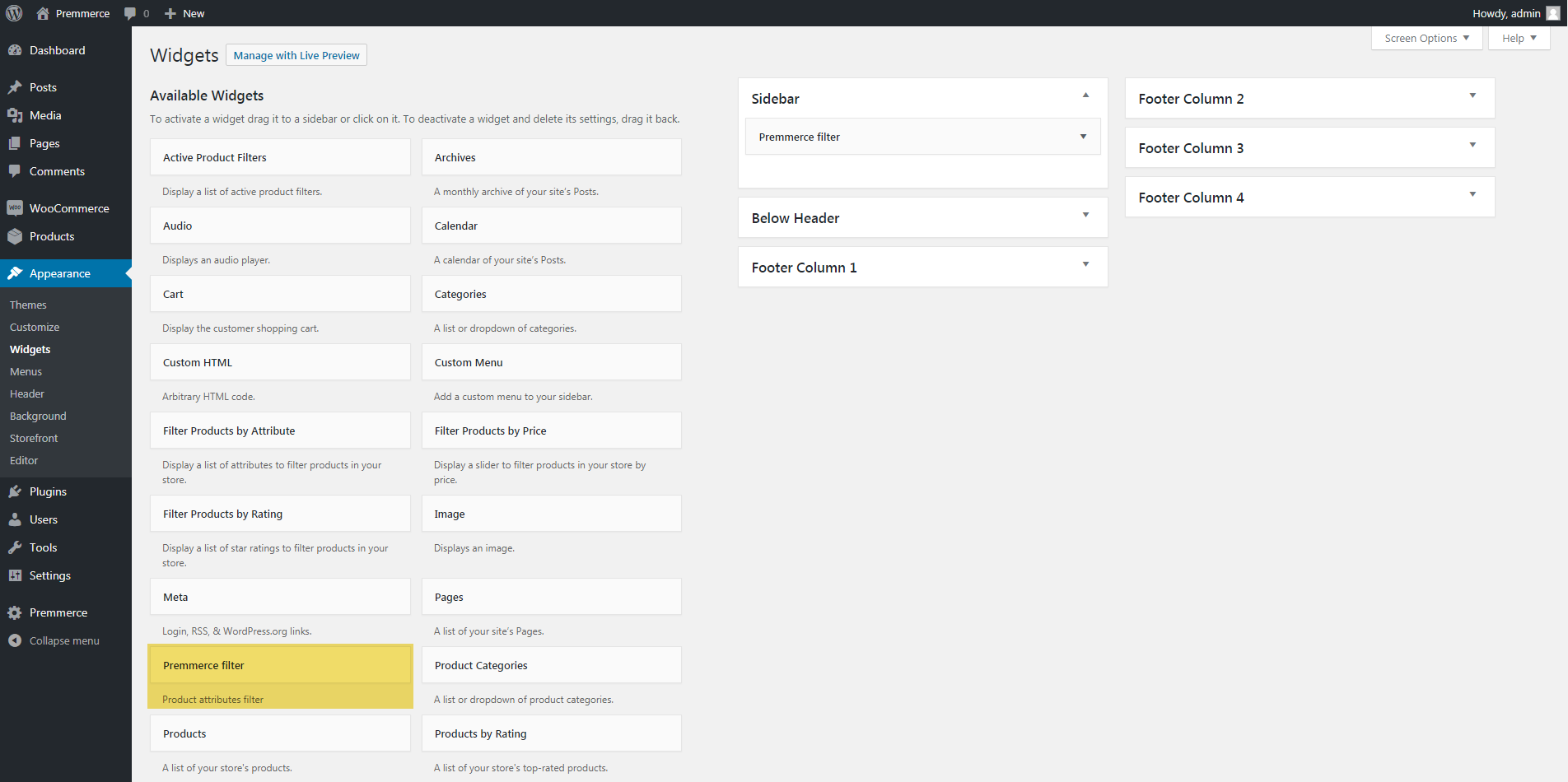The height and width of the screenshot is (782, 1568).
Task: Click the Howdy, admin account link
Action: [x=1506, y=13]
